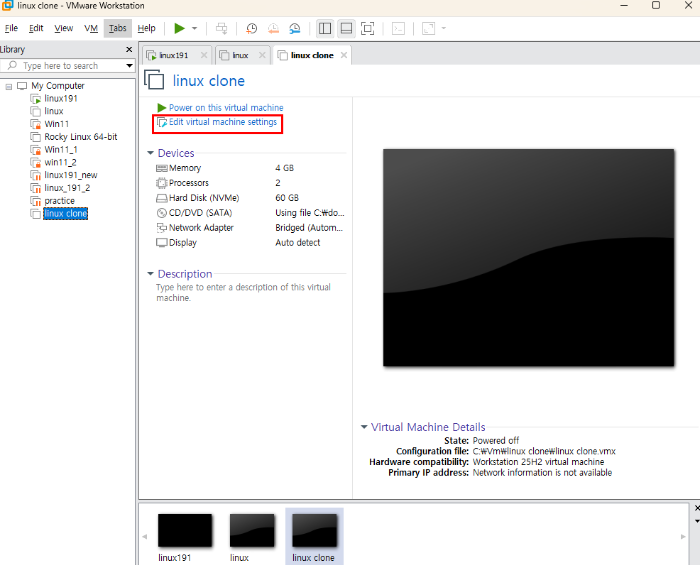Open the File menu

point(11,28)
